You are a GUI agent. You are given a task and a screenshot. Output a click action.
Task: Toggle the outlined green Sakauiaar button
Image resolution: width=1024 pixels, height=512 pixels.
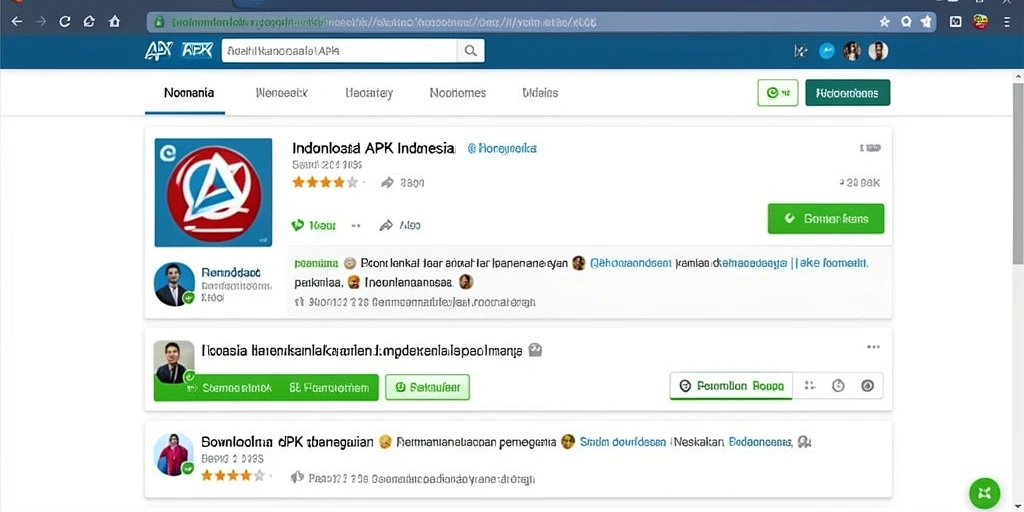[x=427, y=387]
